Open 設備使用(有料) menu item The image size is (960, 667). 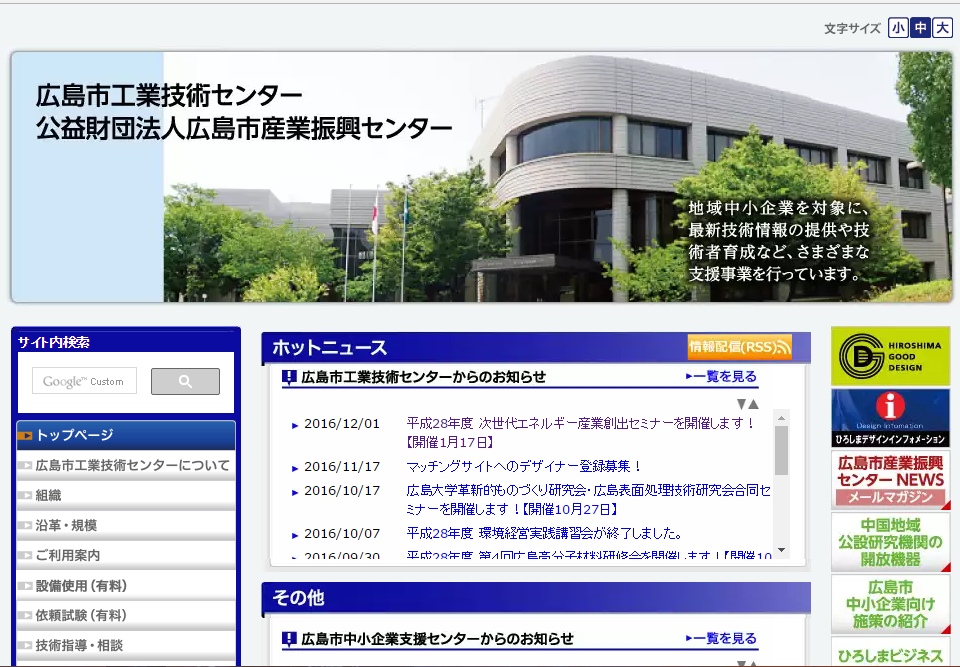coord(126,586)
